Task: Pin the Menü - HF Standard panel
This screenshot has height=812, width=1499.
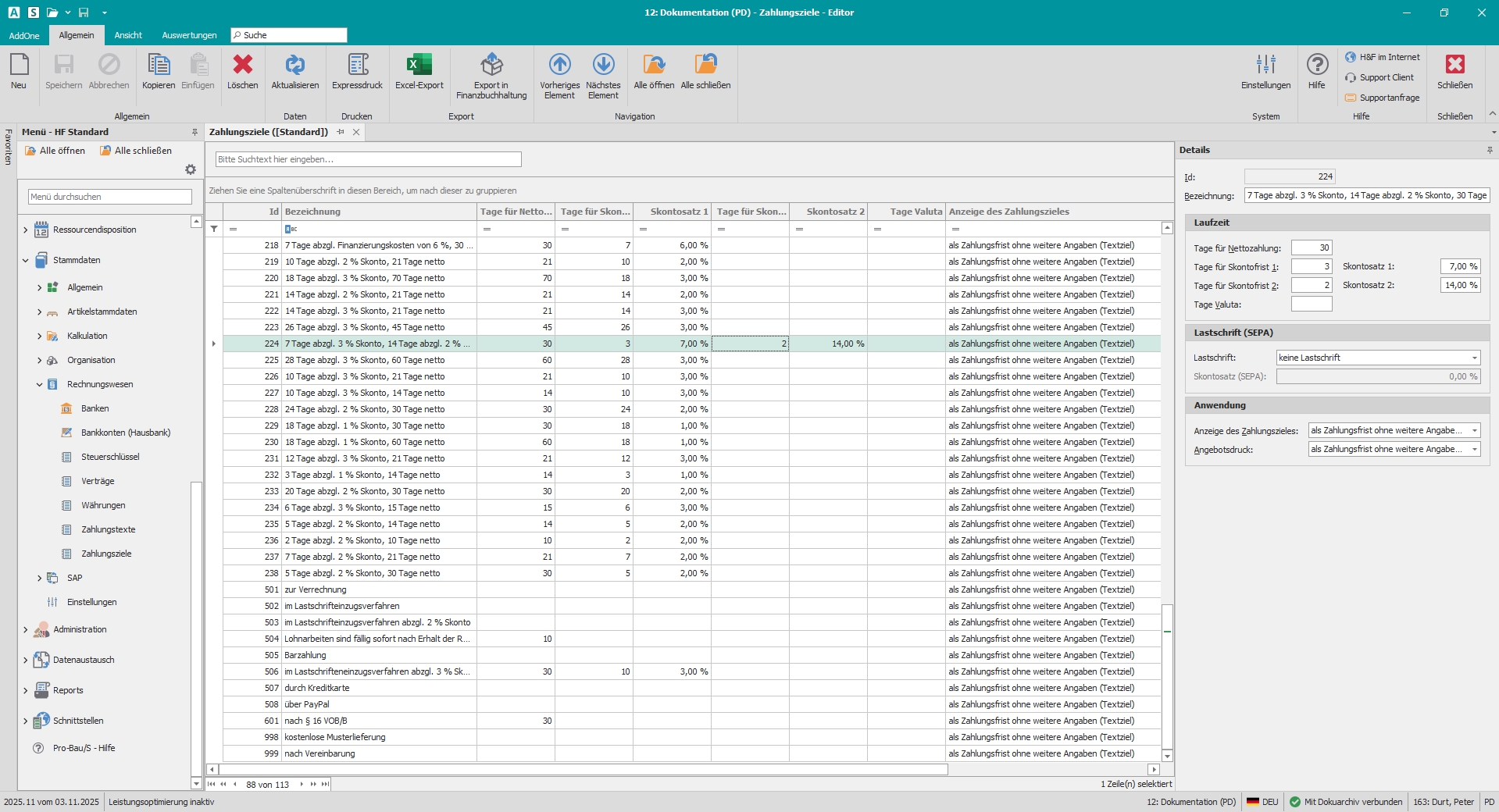Action: 195,132
